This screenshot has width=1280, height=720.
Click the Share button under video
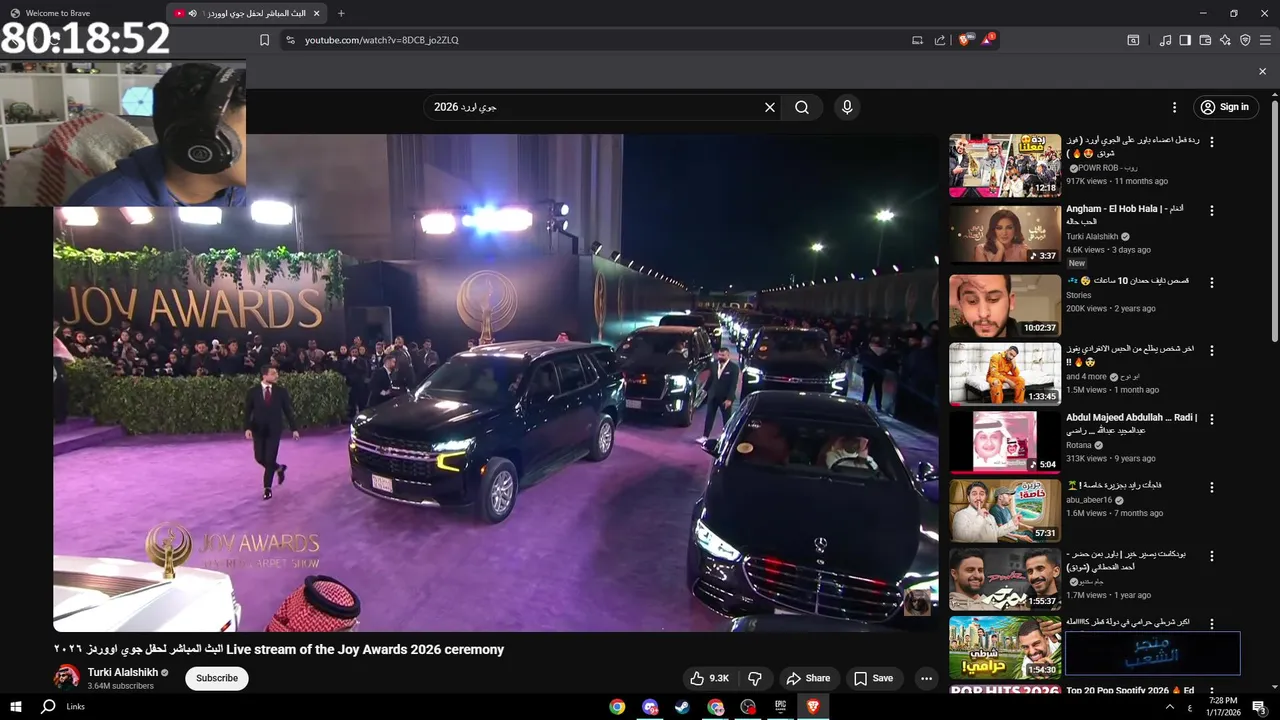(808, 678)
